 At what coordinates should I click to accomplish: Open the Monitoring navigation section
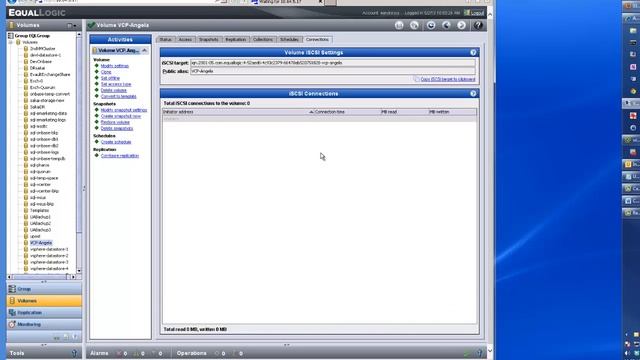click(44, 324)
